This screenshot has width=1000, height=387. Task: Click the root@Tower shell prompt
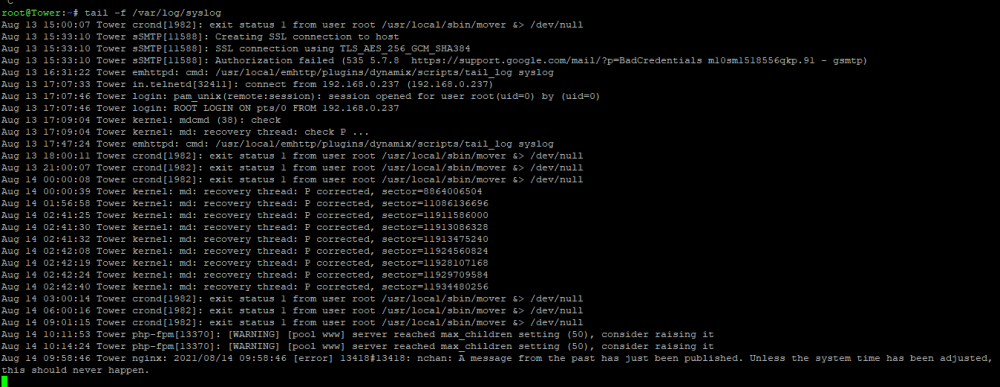(x=40, y=13)
